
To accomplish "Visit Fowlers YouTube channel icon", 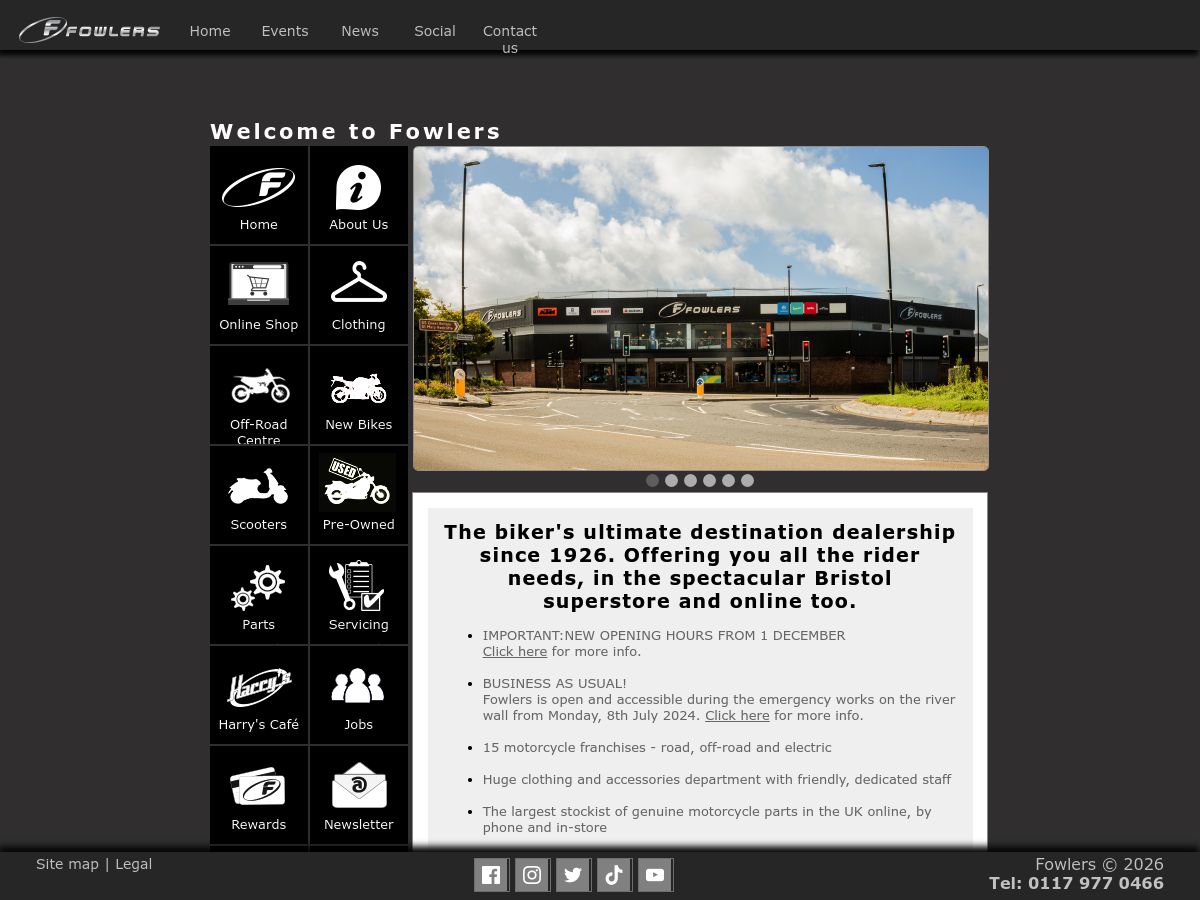I will point(655,875).
